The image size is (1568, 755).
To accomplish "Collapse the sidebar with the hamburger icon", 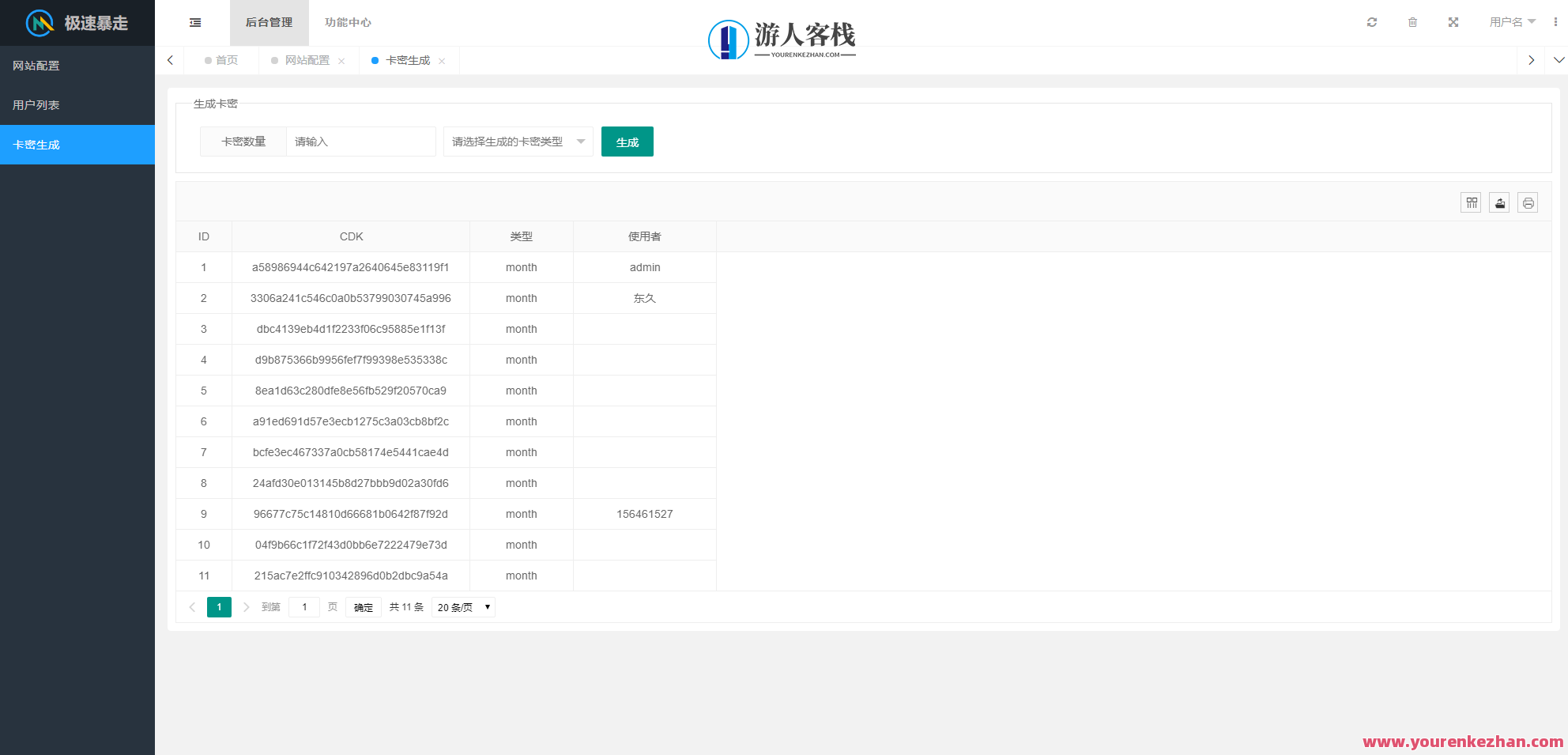I will pyautogui.click(x=195, y=22).
